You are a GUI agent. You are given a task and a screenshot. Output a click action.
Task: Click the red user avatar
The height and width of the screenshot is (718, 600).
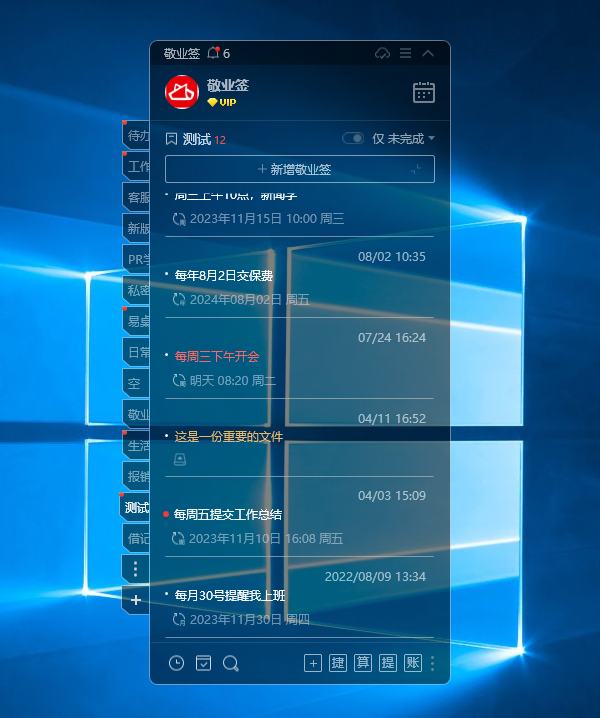[x=182, y=92]
